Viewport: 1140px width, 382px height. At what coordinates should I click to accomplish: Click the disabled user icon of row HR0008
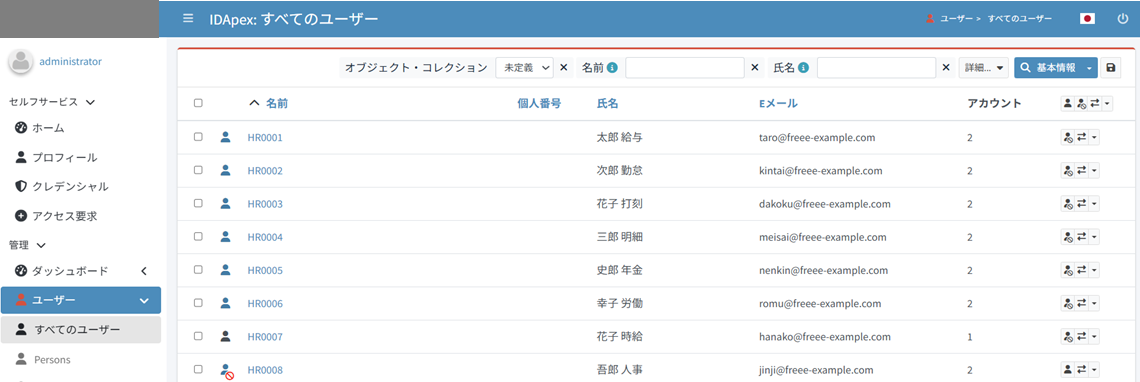point(227,370)
